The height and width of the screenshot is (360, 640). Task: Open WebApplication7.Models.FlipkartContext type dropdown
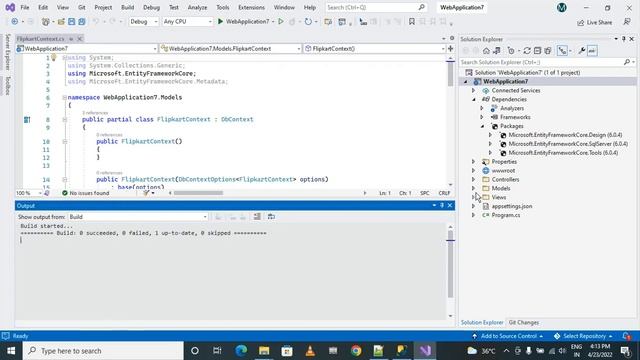(x=231, y=49)
